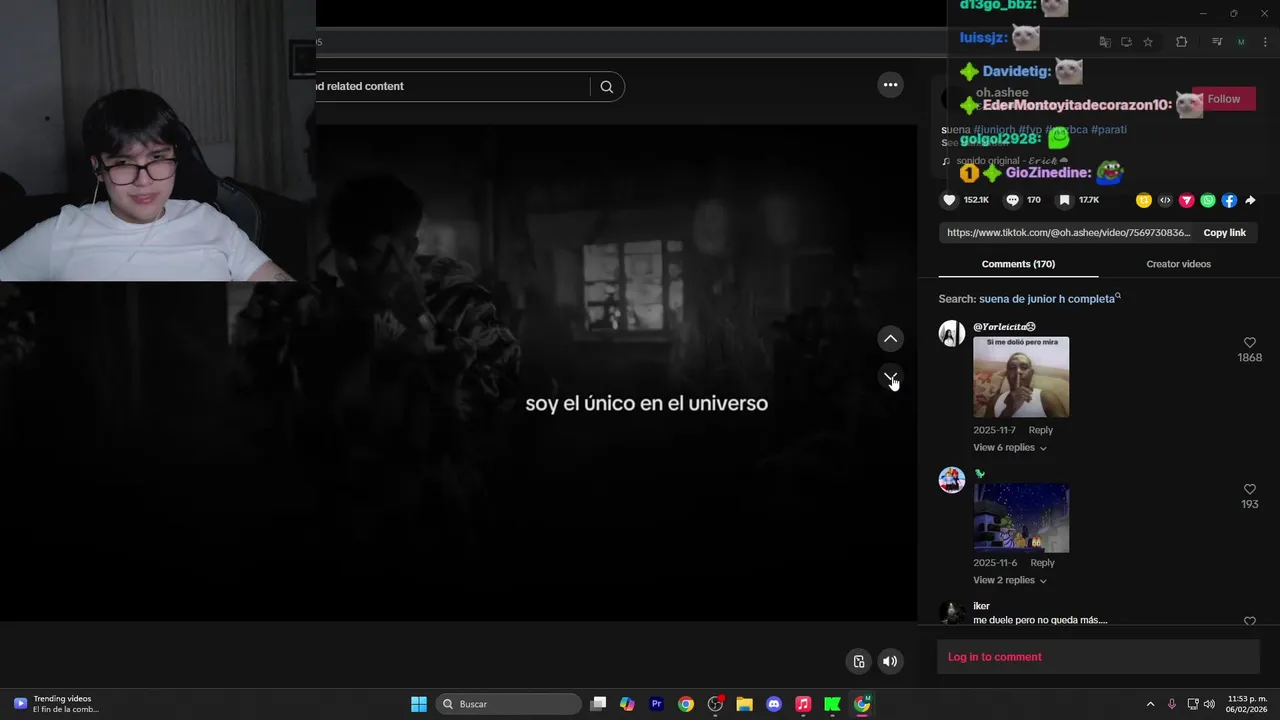Follow the oh.ashee creator

[x=1223, y=99]
